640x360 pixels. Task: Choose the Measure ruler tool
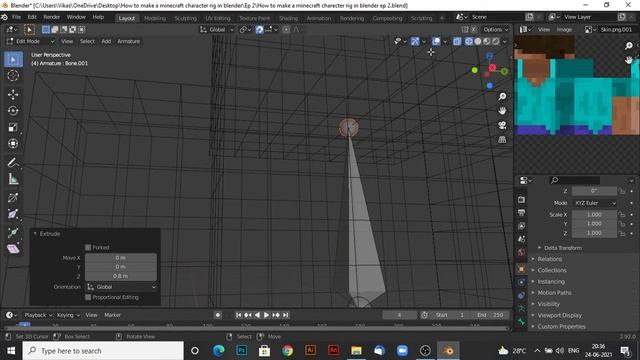click(13, 179)
